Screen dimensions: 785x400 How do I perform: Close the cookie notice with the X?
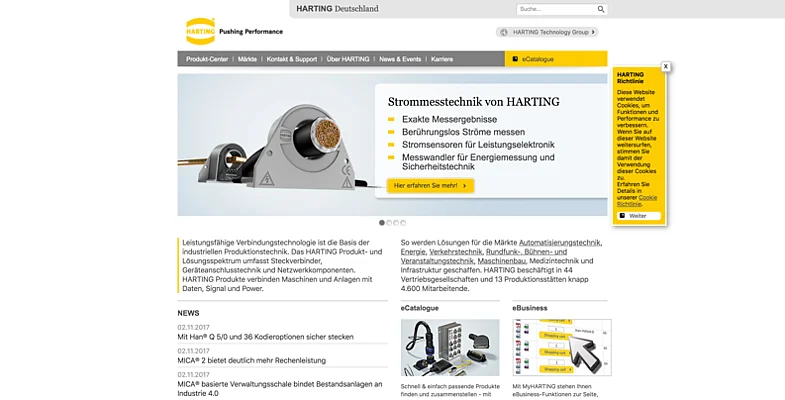(665, 66)
